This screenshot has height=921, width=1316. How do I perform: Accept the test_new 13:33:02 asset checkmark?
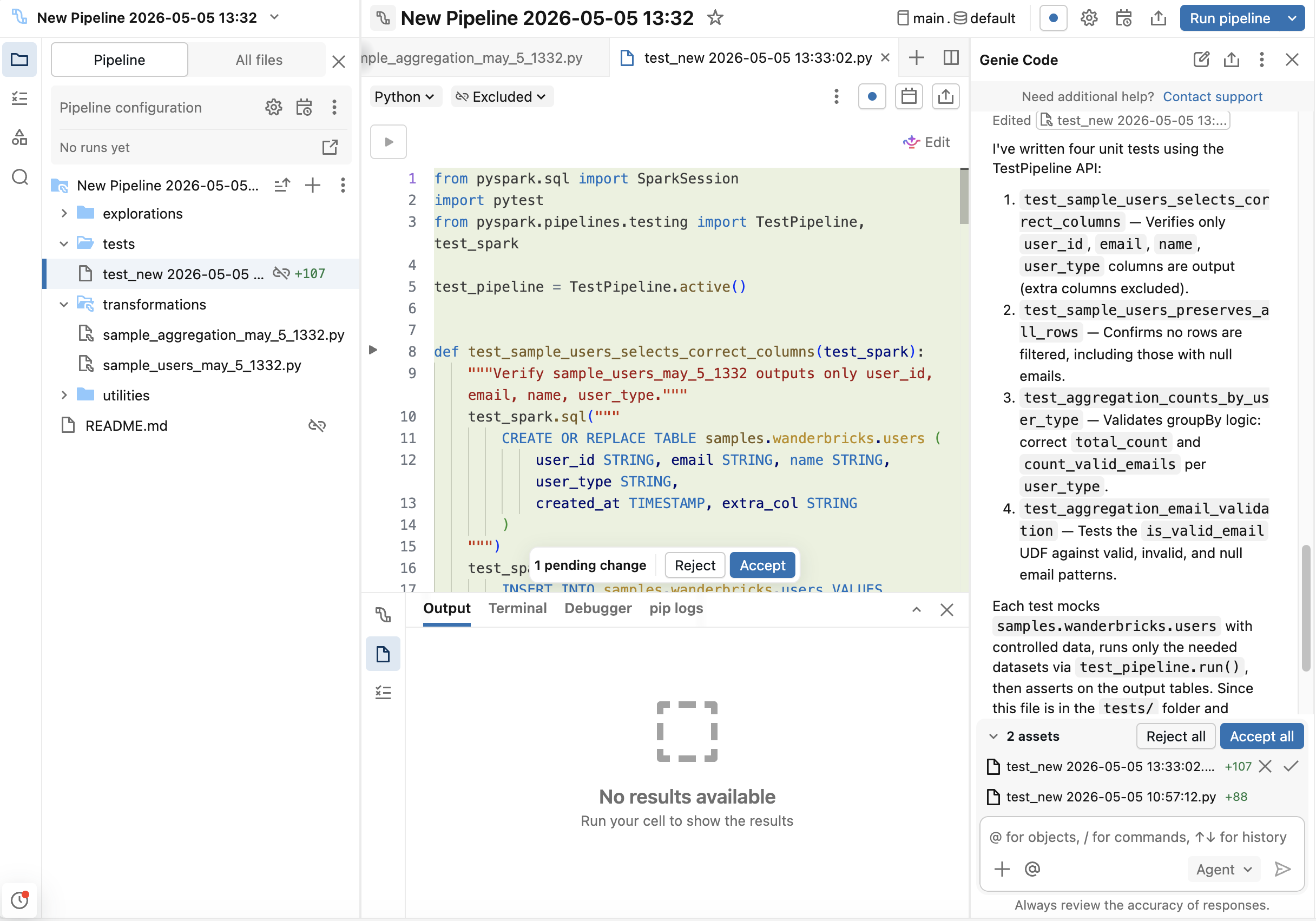pyautogui.click(x=1291, y=766)
